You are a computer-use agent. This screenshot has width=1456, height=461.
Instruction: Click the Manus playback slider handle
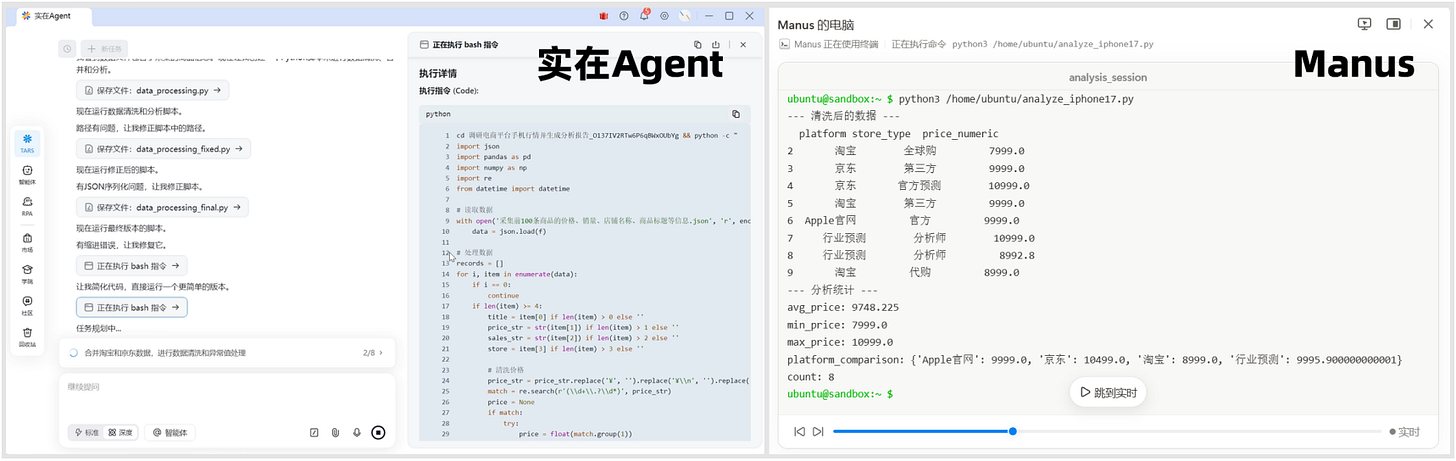[1013, 432]
